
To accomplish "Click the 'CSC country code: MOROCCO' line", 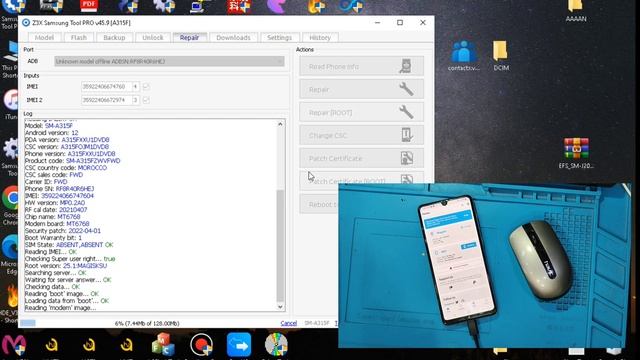I will coord(66,168).
